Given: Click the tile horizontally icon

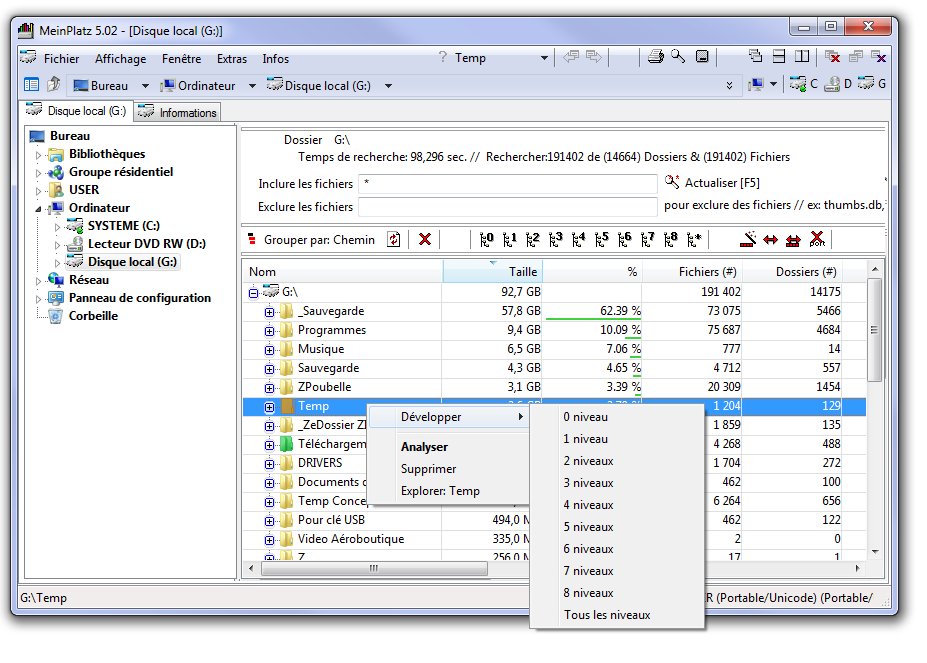Looking at the screenshot, I should pyautogui.click(x=779, y=56).
